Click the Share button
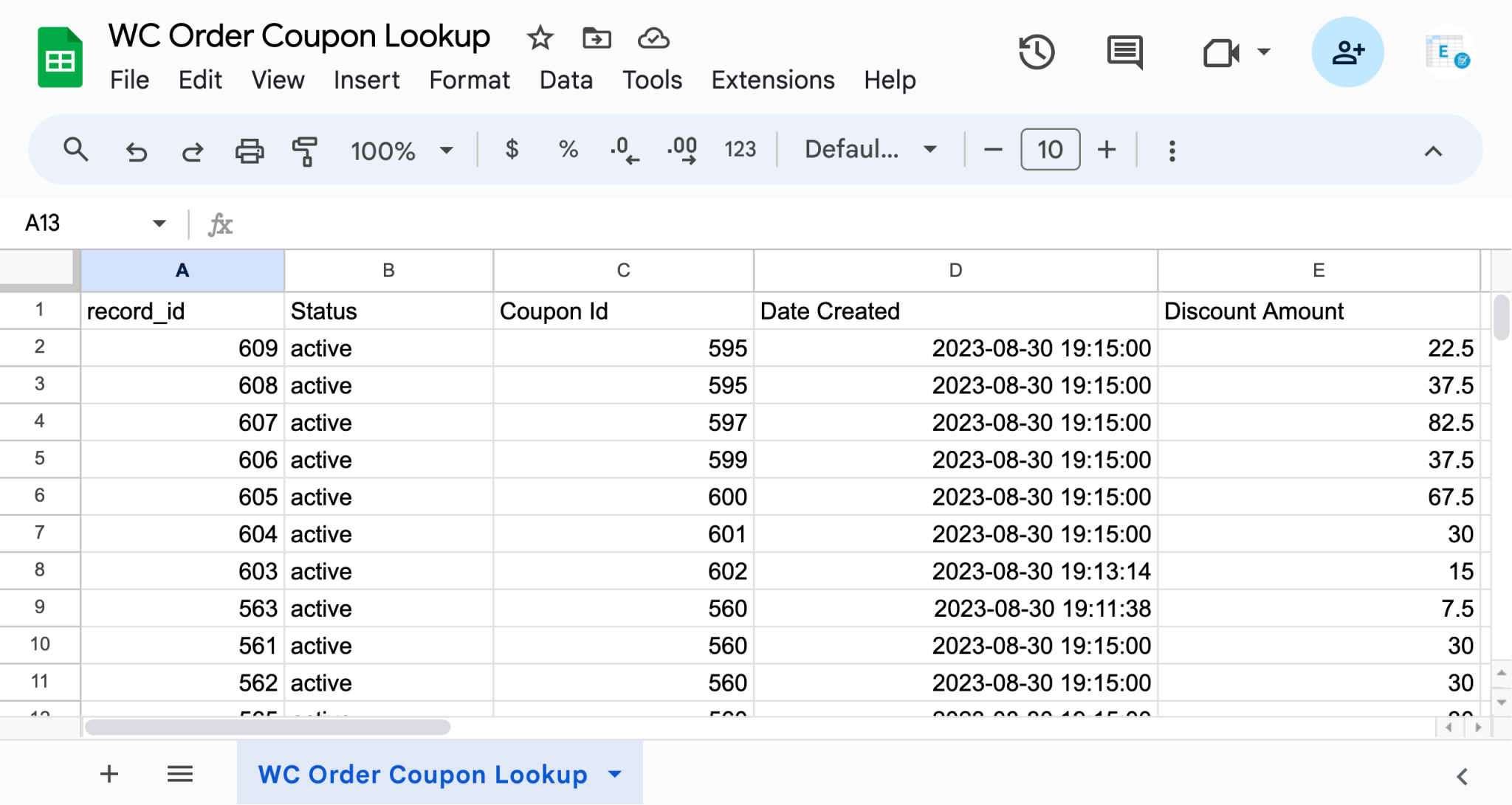This screenshot has height=805, width=1512. tap(1347, 52)
